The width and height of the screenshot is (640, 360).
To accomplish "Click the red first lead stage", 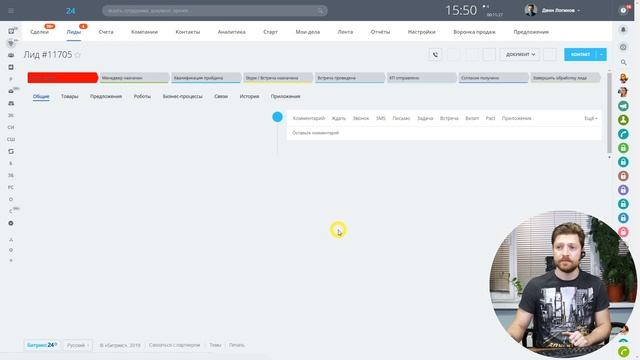I will pyautogui.click(x=62, y=78).
